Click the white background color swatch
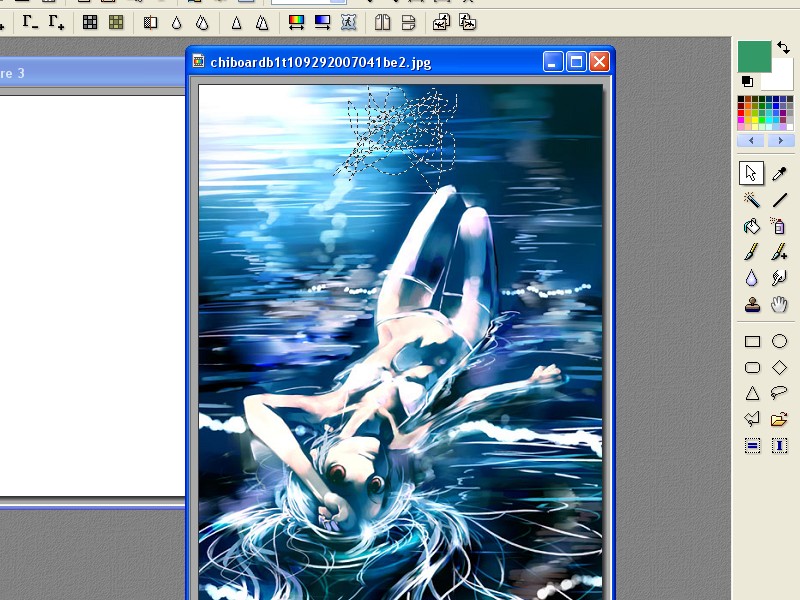Viewport: 800px width, 600px height. pyautogui.click(x=782, y=79)
